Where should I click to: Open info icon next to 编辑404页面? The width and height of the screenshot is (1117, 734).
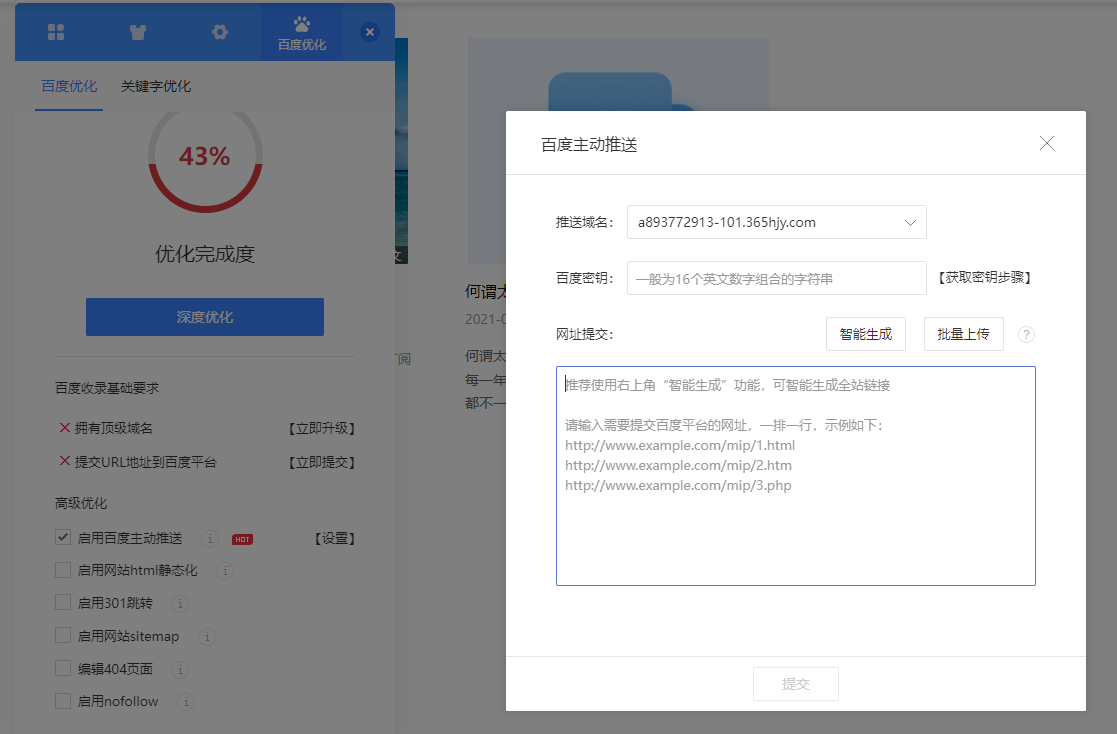pyautogui.click(x=180, y=669)
